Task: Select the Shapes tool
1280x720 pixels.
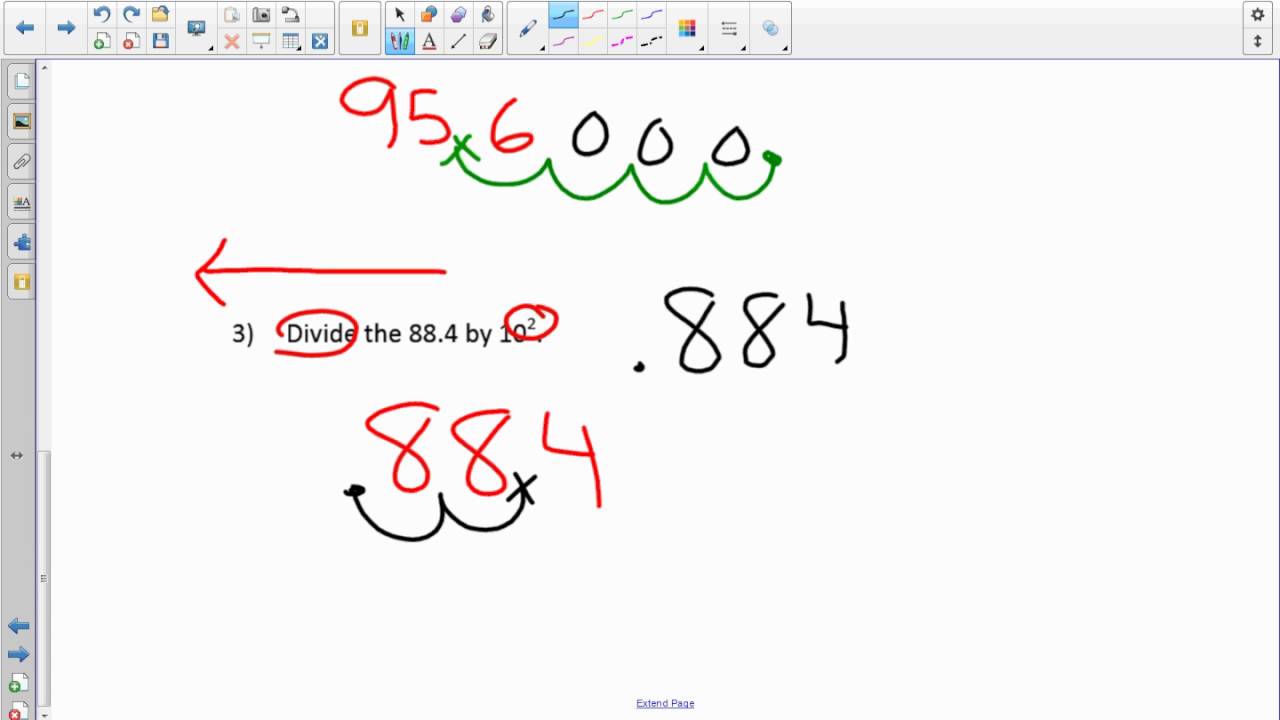Action: coord(429,14)
